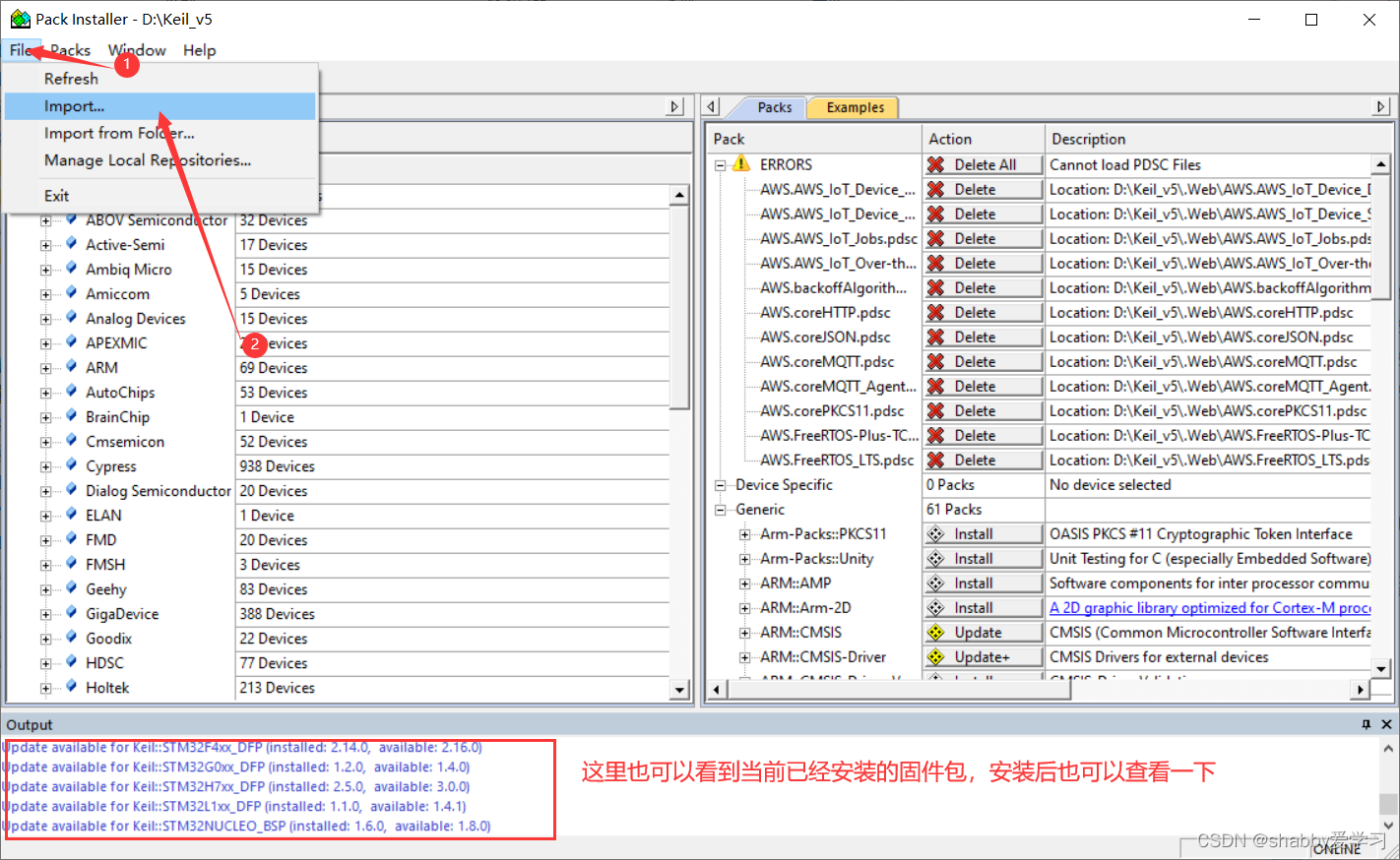Click the ERRORS warning icon
The height and width of the screenshot is (860, 1400).
[741, 164]
